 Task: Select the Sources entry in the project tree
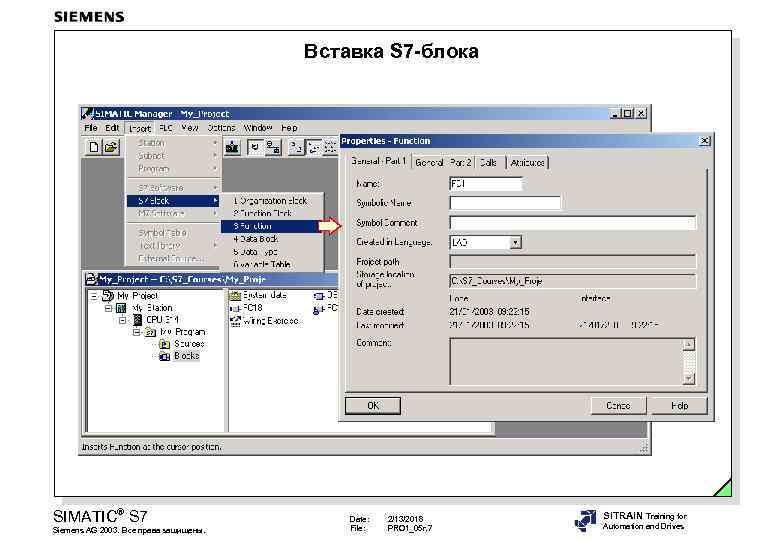[189, 344]
